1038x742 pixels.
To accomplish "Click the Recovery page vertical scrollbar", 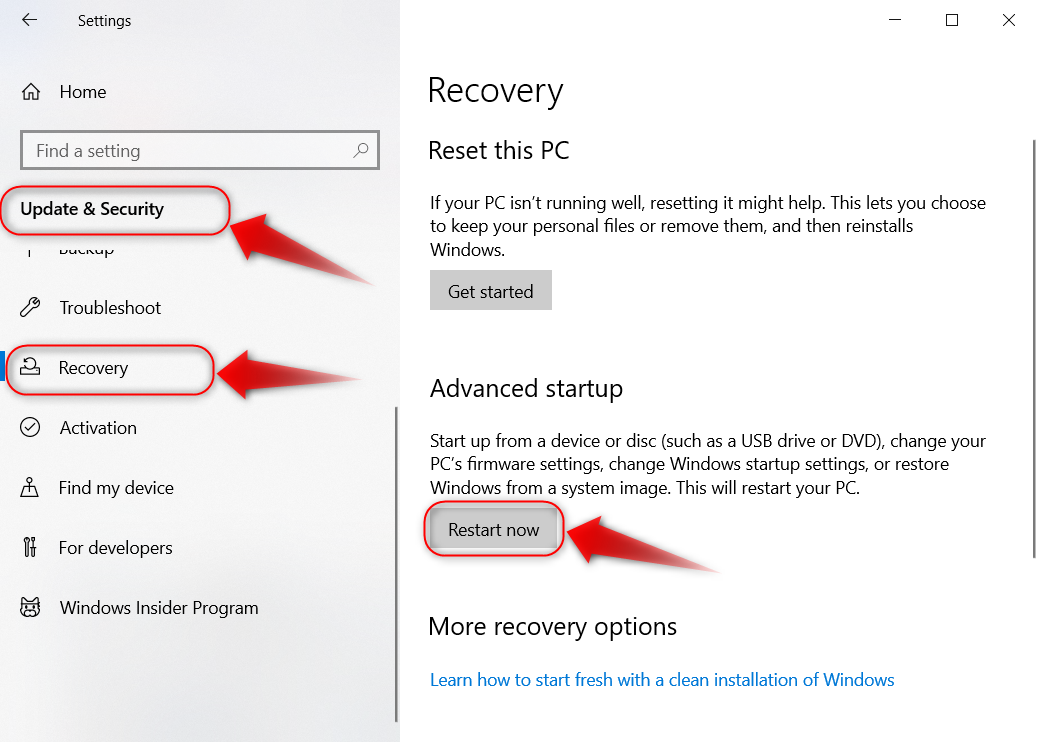I will [x=1032, y=350].
